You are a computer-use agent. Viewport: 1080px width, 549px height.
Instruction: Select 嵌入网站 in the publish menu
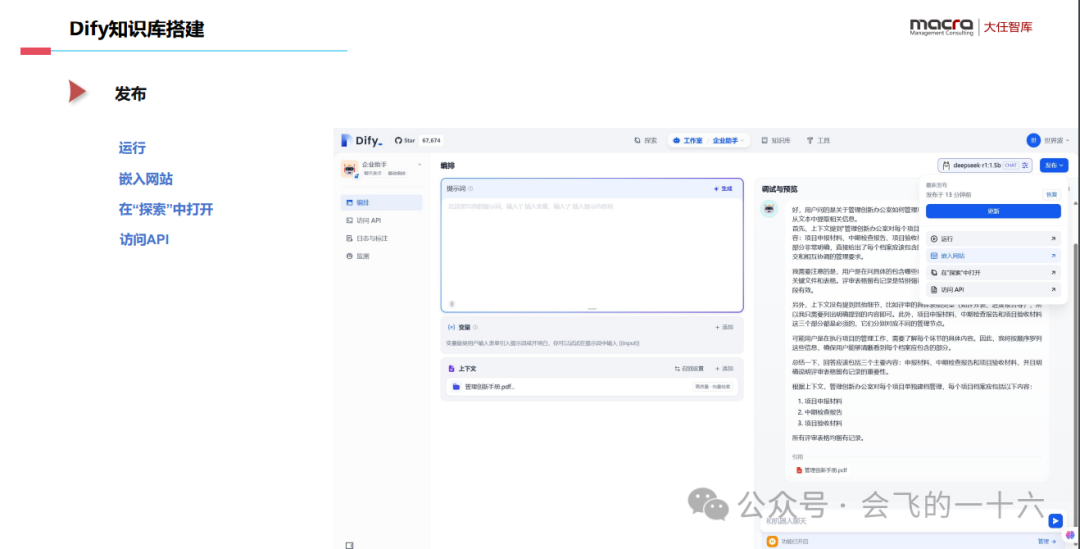(993, 255)
